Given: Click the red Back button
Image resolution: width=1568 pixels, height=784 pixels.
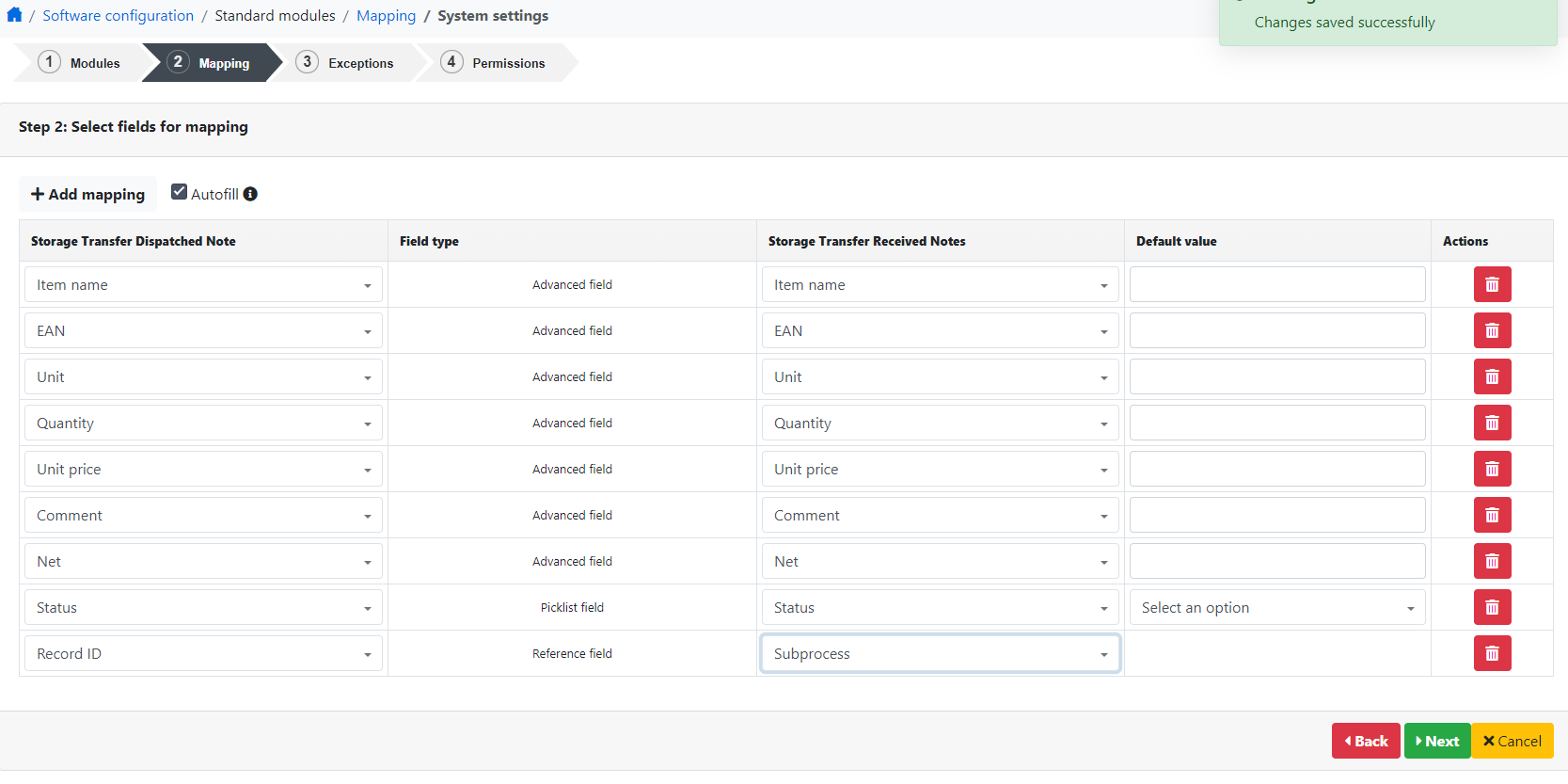Looking at the screenshot, I should (x=1365, y=741).
